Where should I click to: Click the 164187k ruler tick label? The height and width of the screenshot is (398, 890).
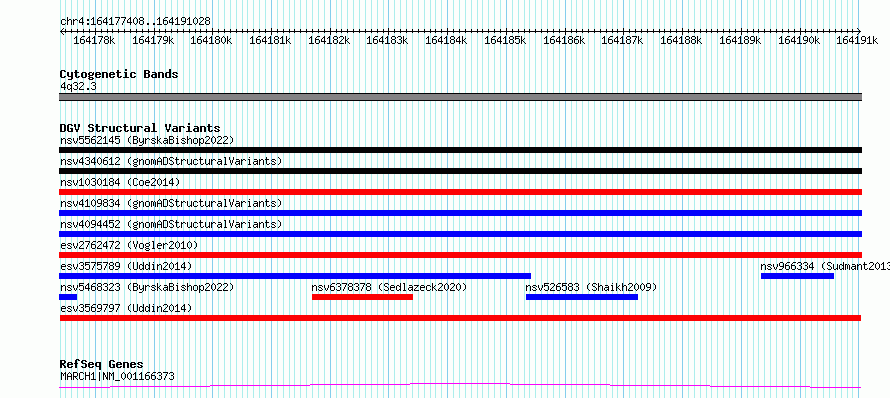point(622,40)
